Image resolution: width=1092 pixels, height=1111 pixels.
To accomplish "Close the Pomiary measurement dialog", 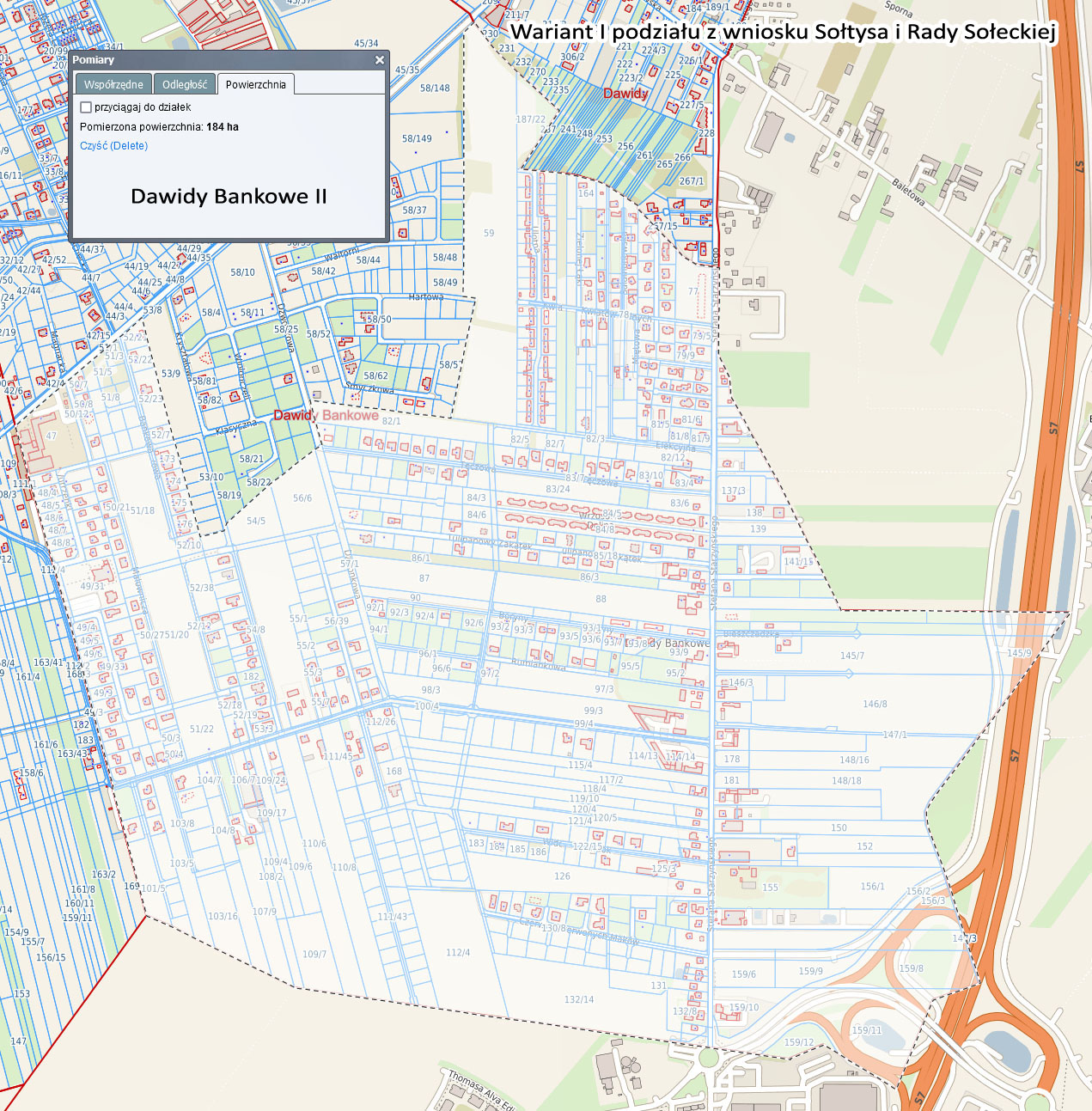I will (379, 60).
